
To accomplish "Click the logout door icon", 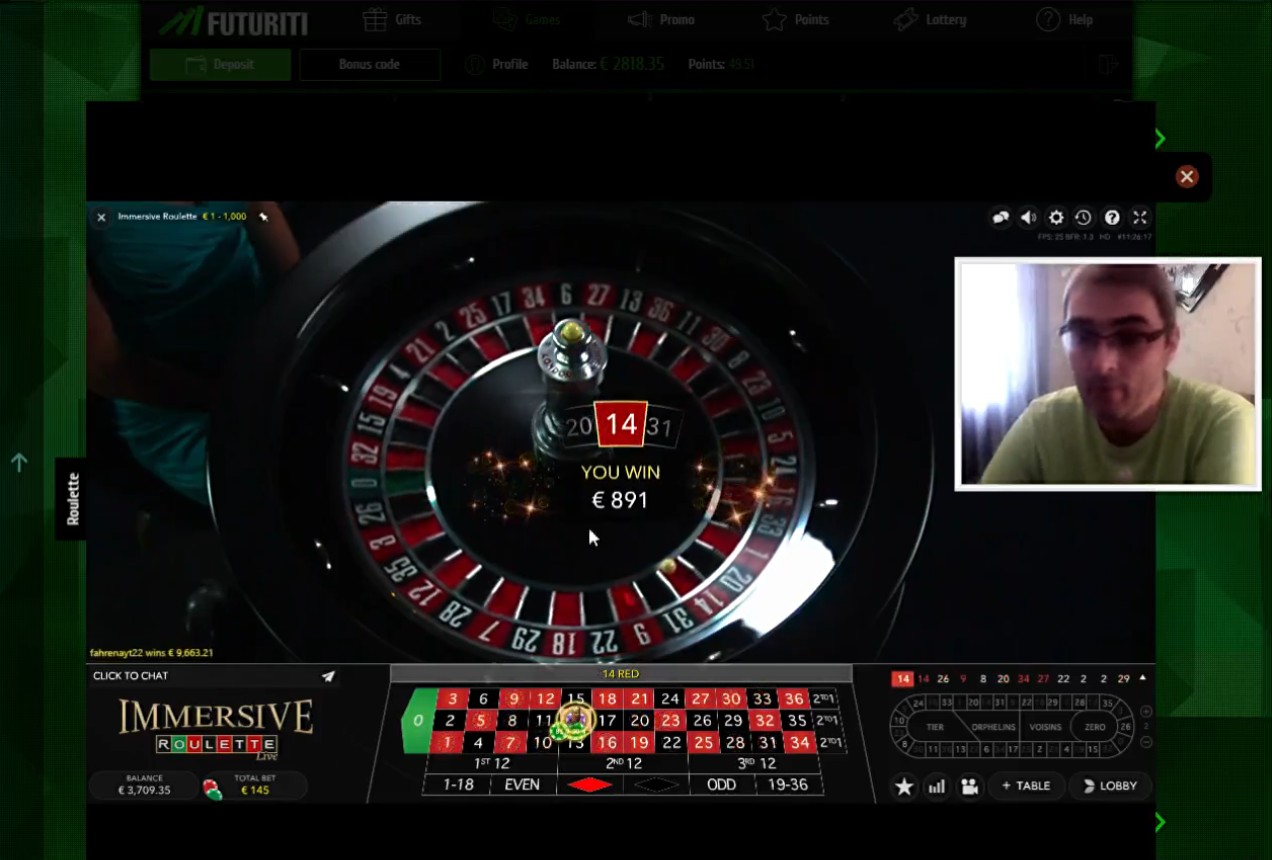I will point(1107,65).
